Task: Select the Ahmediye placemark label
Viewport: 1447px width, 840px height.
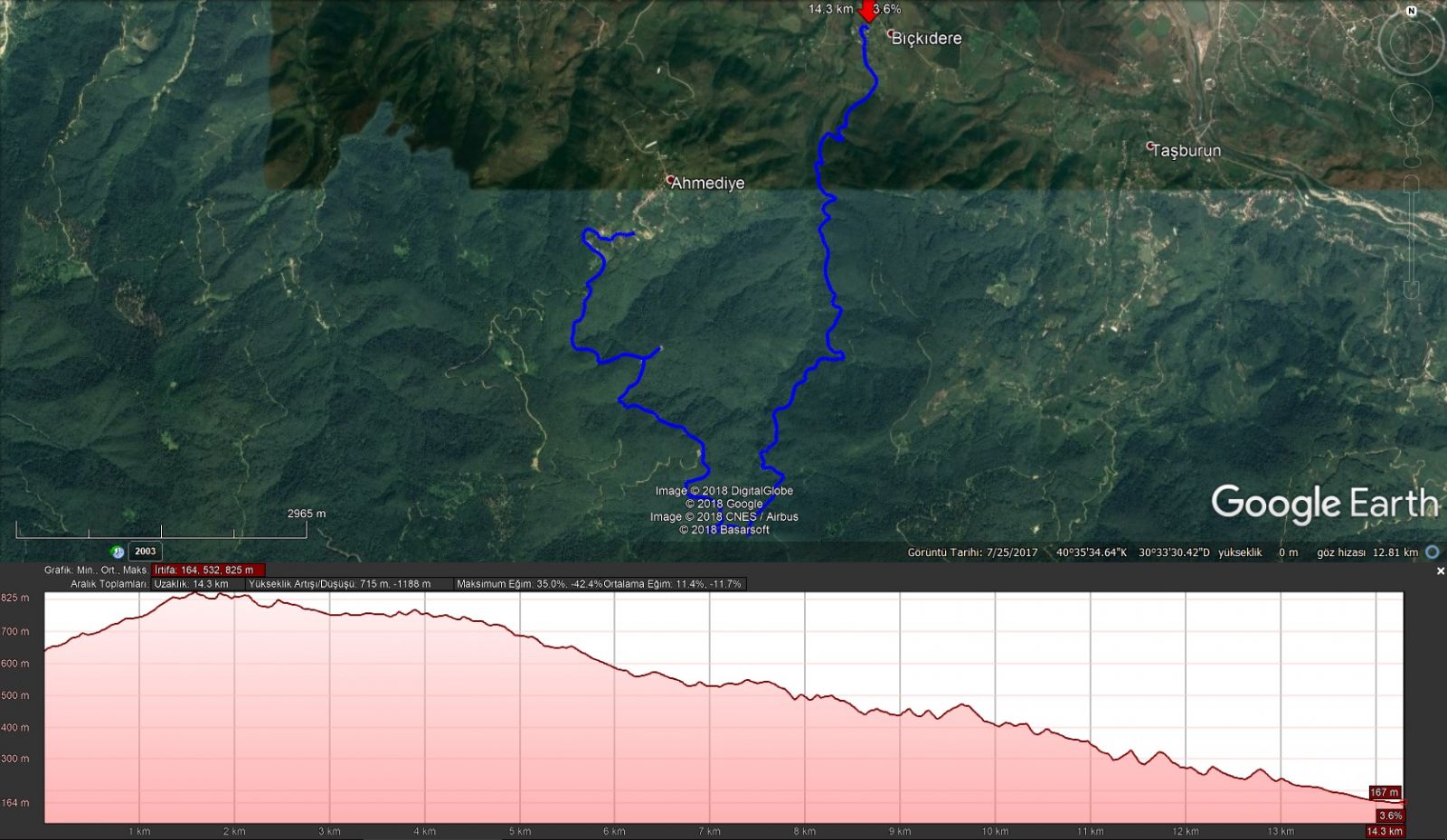Action: (x=707, y=183)
